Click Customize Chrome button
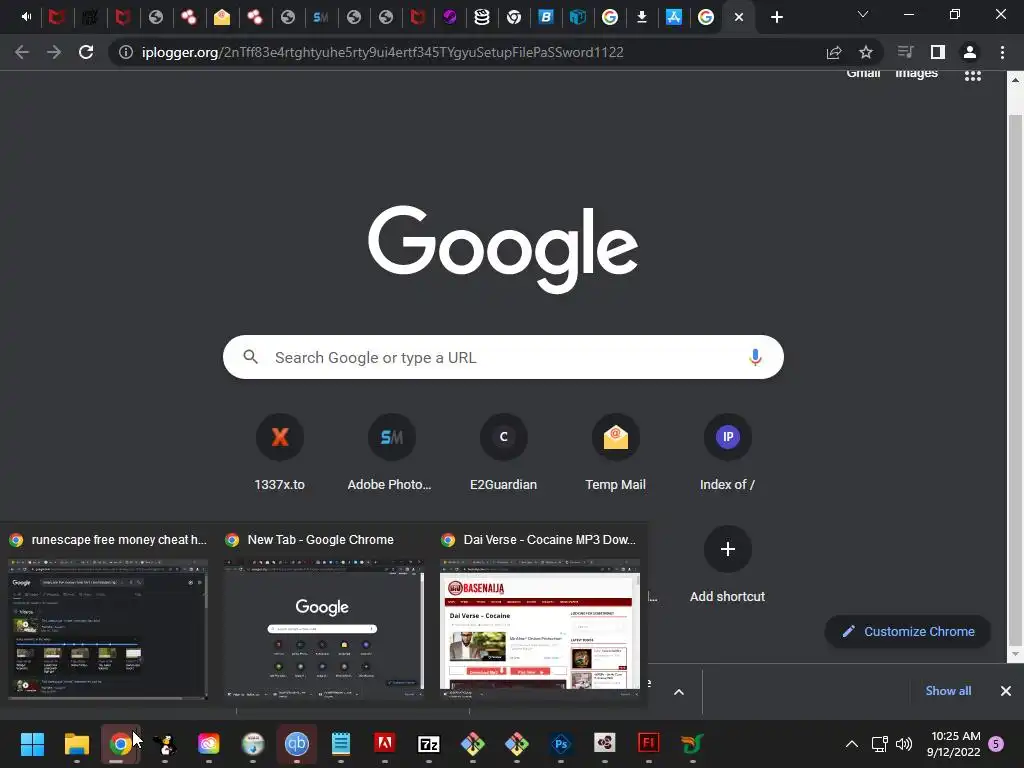This screenshot has height=768, width=1024. [x=908, y=632]
